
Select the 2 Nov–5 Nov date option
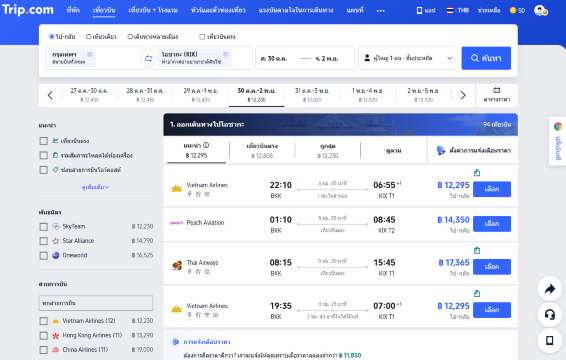tap(423, 95)
